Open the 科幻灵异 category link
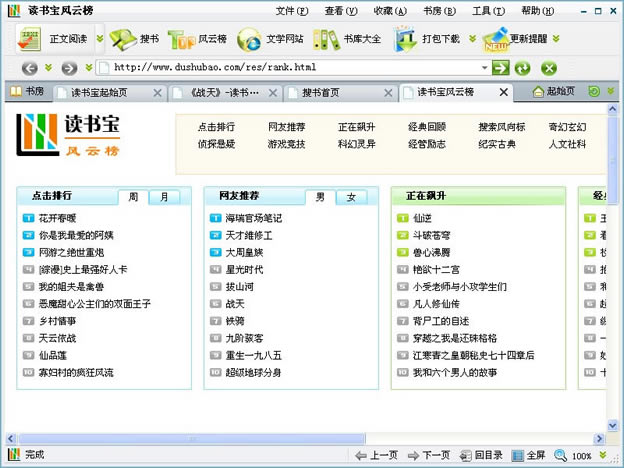This screenshot has height=468, width=624. coord(357,144)
